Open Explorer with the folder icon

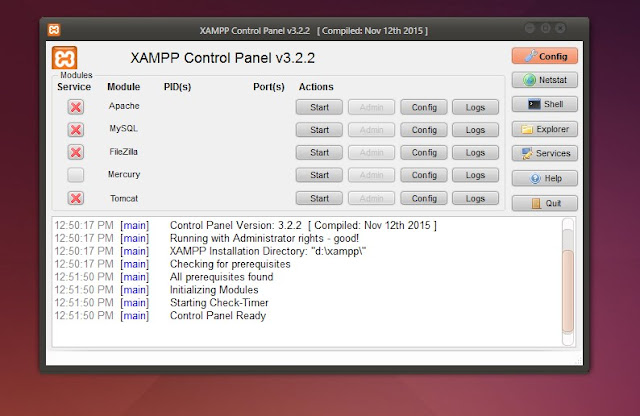(x=544, y=129)
